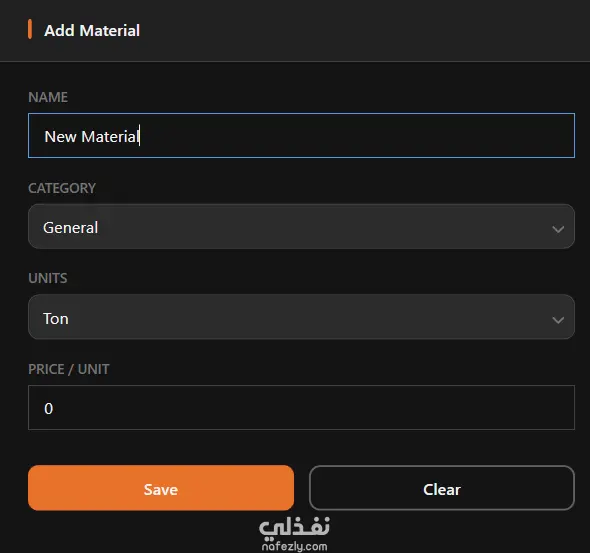Open the Units dropdown
Image resolution: width=590 pixels, height=553 pixels.
tap(301, 317)
